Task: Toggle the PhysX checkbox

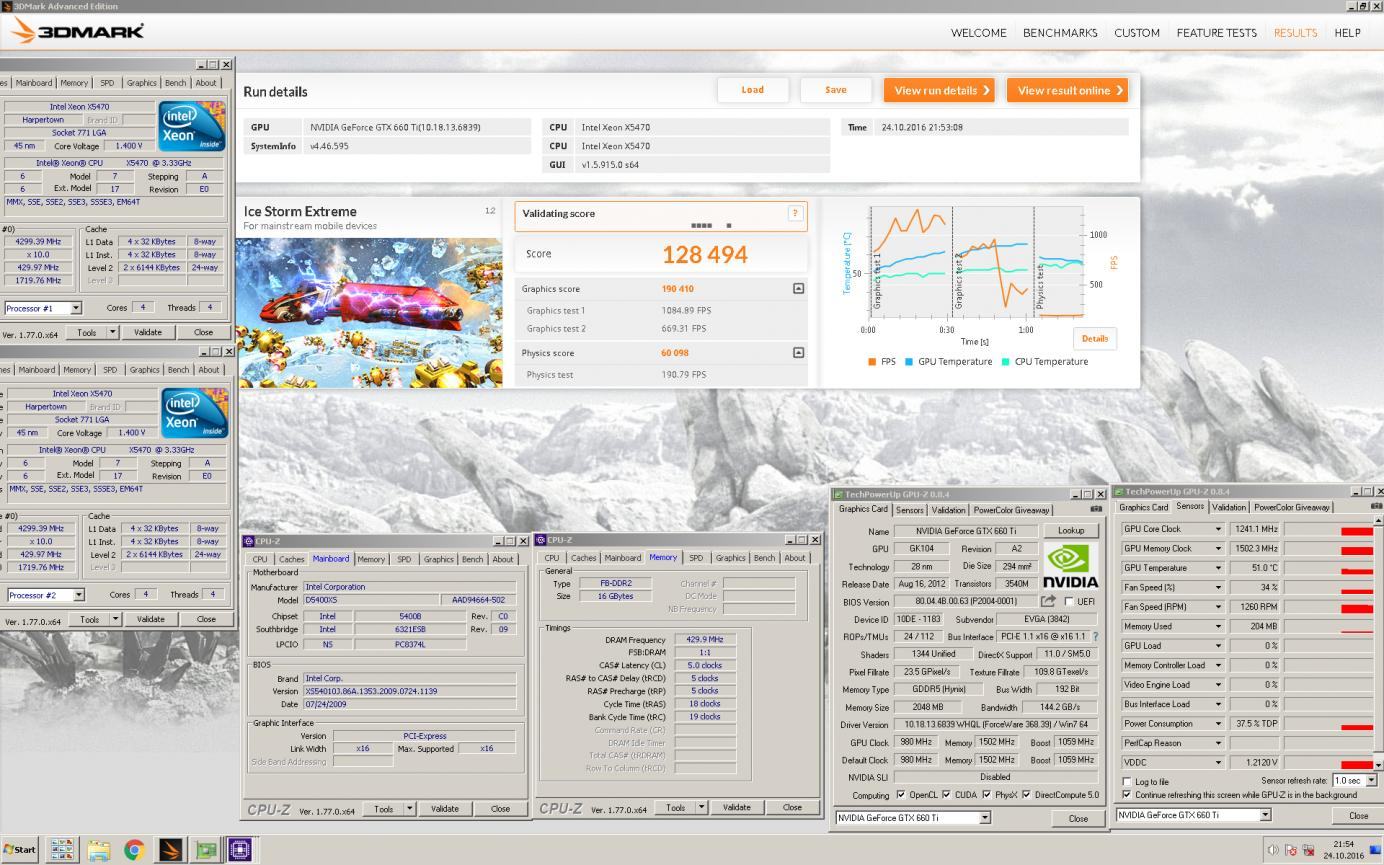Action: [986, 795]
